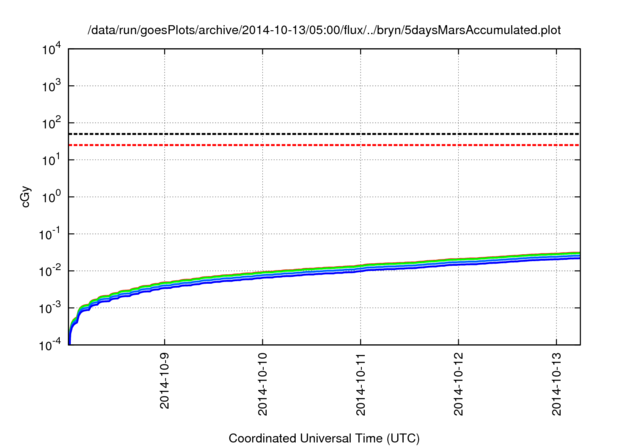640x448 pixels.
Task: Click the 2014-10-12 date label
Action: click(x=458, y=384)
